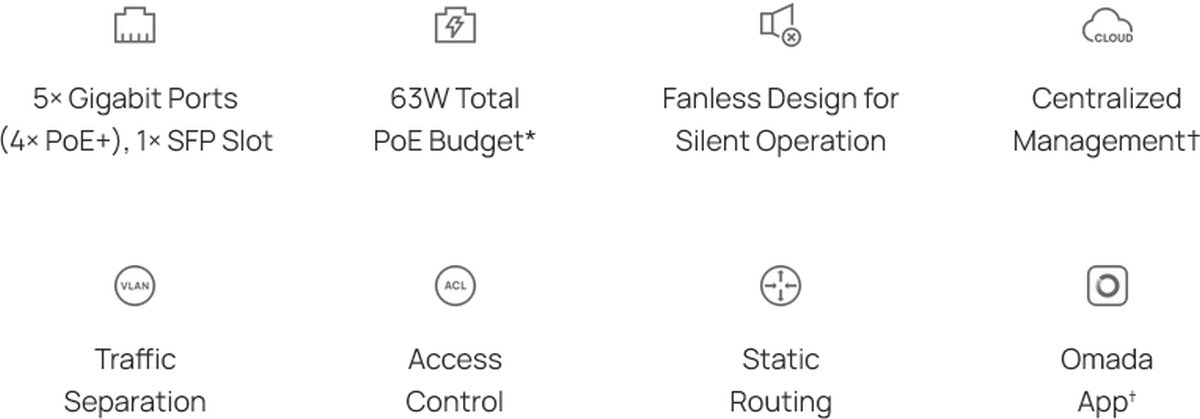Click the PoE power budget icon
This screenshot has width=1200, height=419.
[x=454, y=25]
